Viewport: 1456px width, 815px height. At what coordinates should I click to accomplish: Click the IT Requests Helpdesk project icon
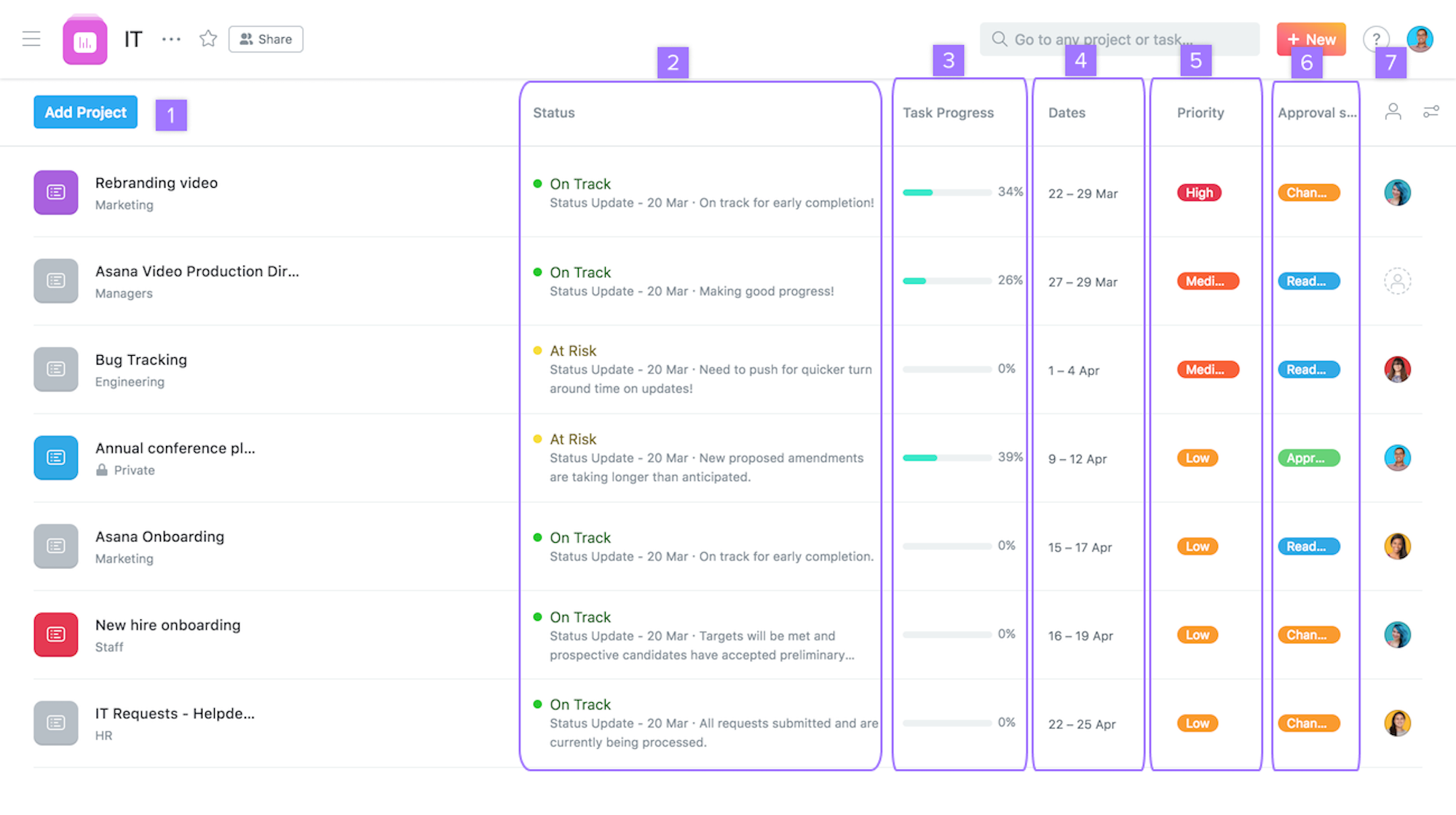pos(55,722)
